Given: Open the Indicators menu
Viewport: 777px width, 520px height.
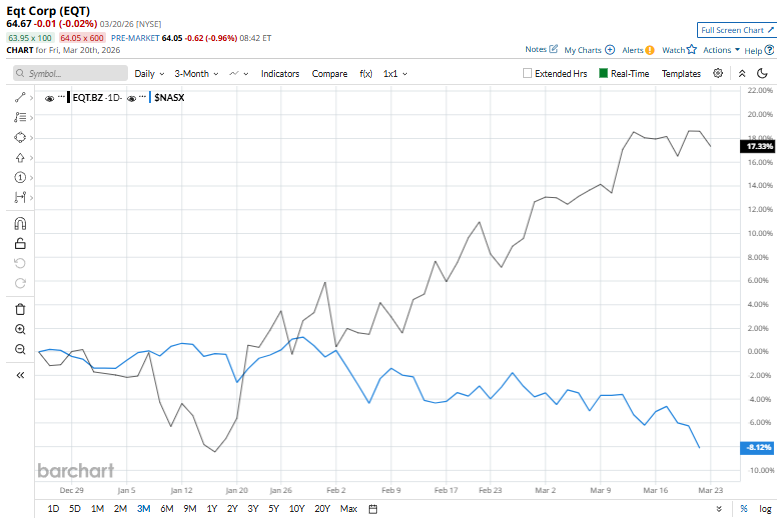Looking at the screenshot, I should pyautogui.click(x=280, y=73).
